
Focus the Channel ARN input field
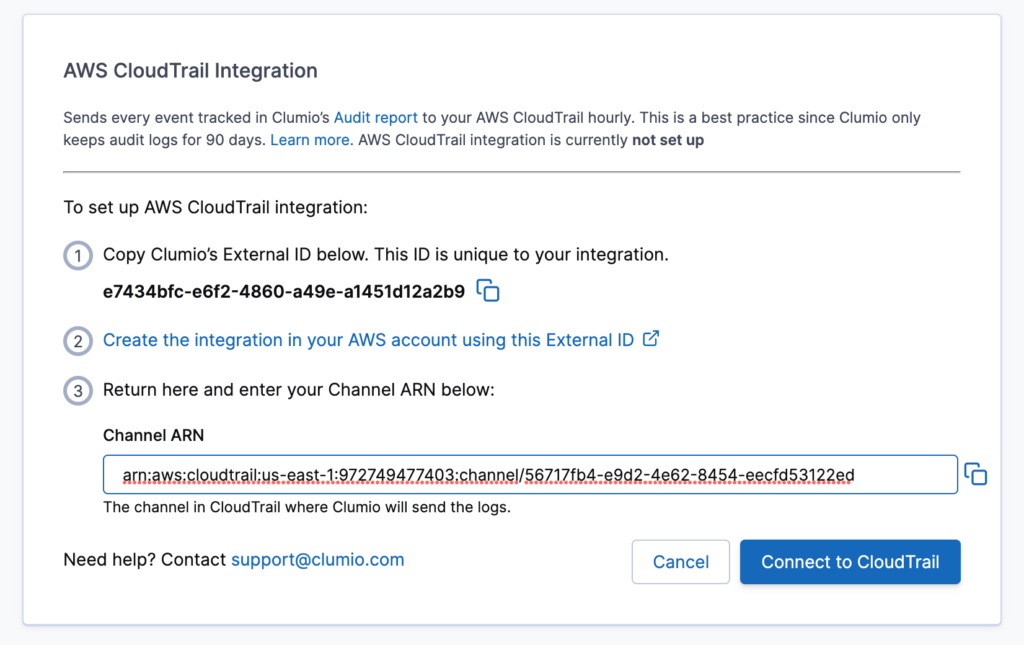tap(530, 475)
